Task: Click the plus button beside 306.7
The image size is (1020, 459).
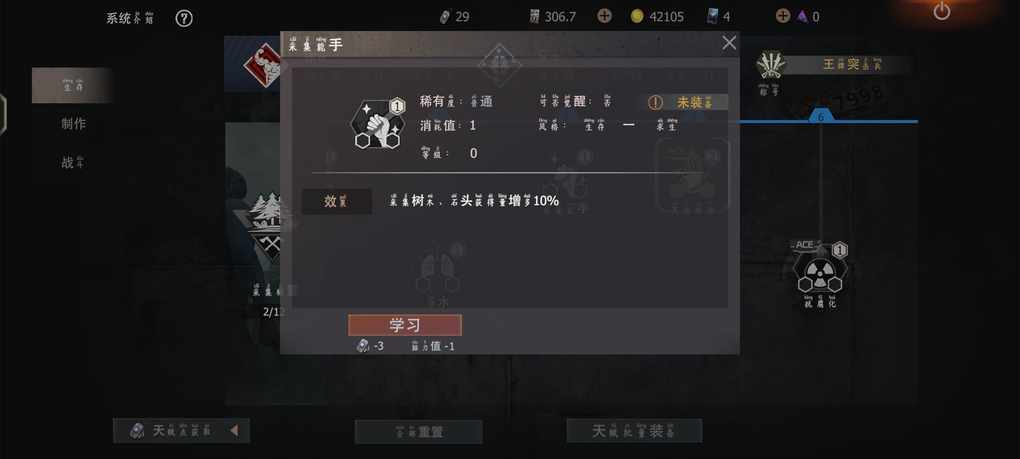Action: 604,16
